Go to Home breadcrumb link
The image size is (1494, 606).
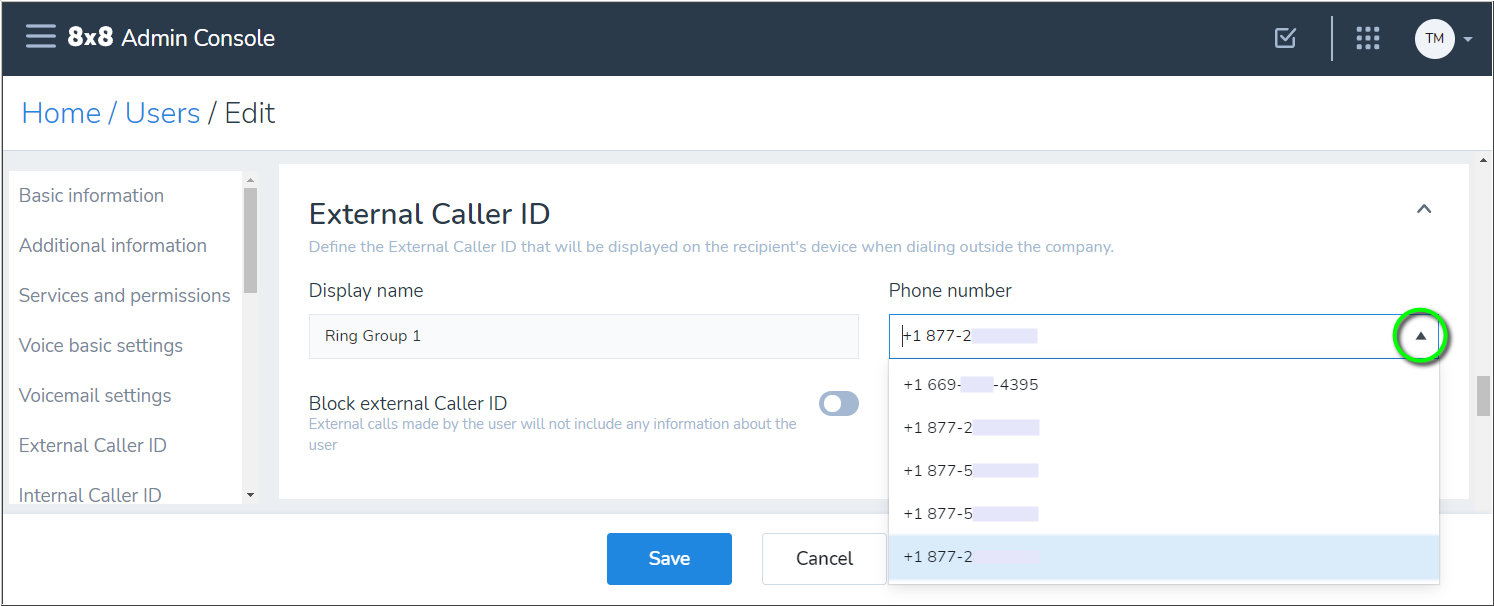(x=61, y=113)
